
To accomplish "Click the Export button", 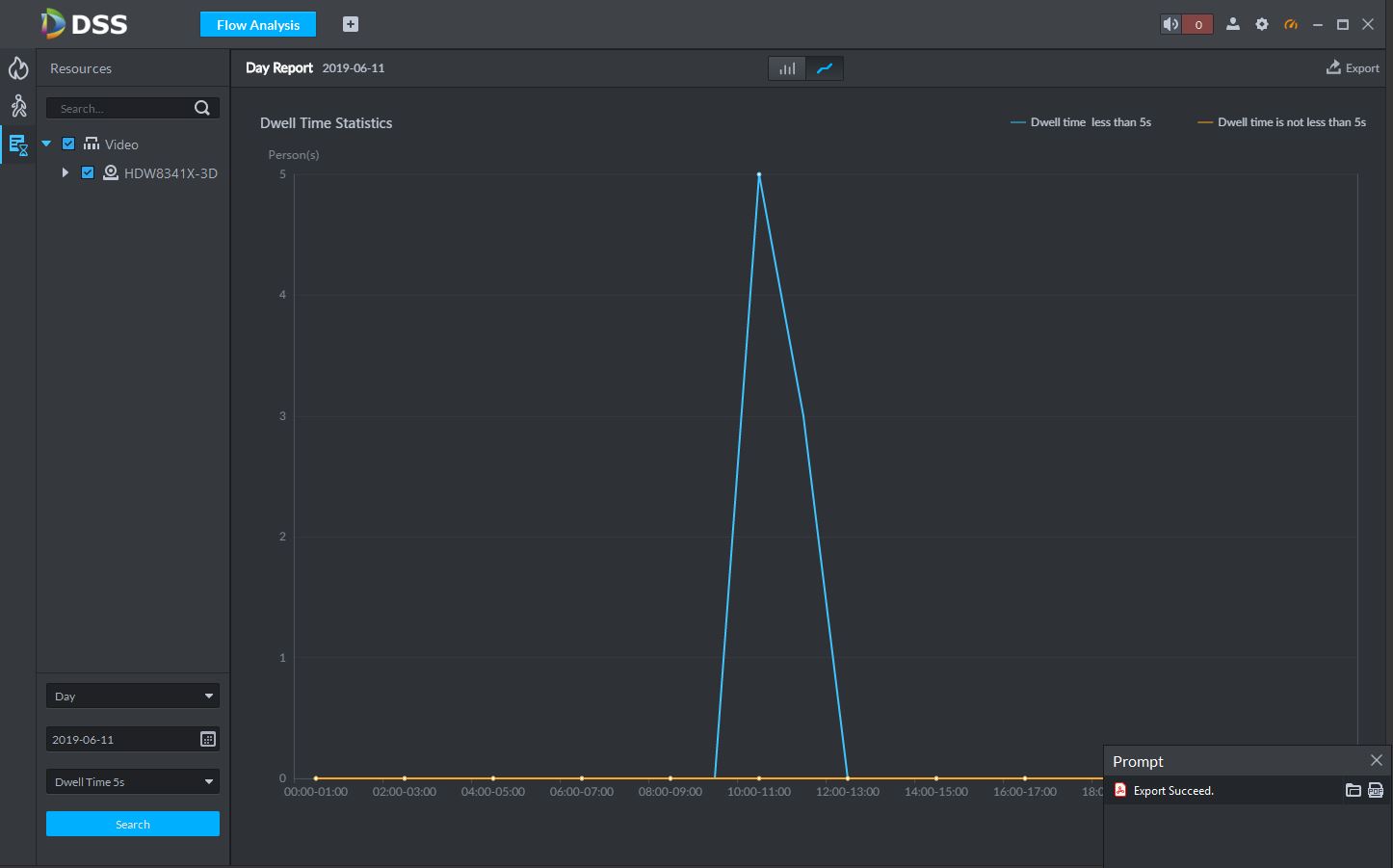I will (x=1353, y=68).
